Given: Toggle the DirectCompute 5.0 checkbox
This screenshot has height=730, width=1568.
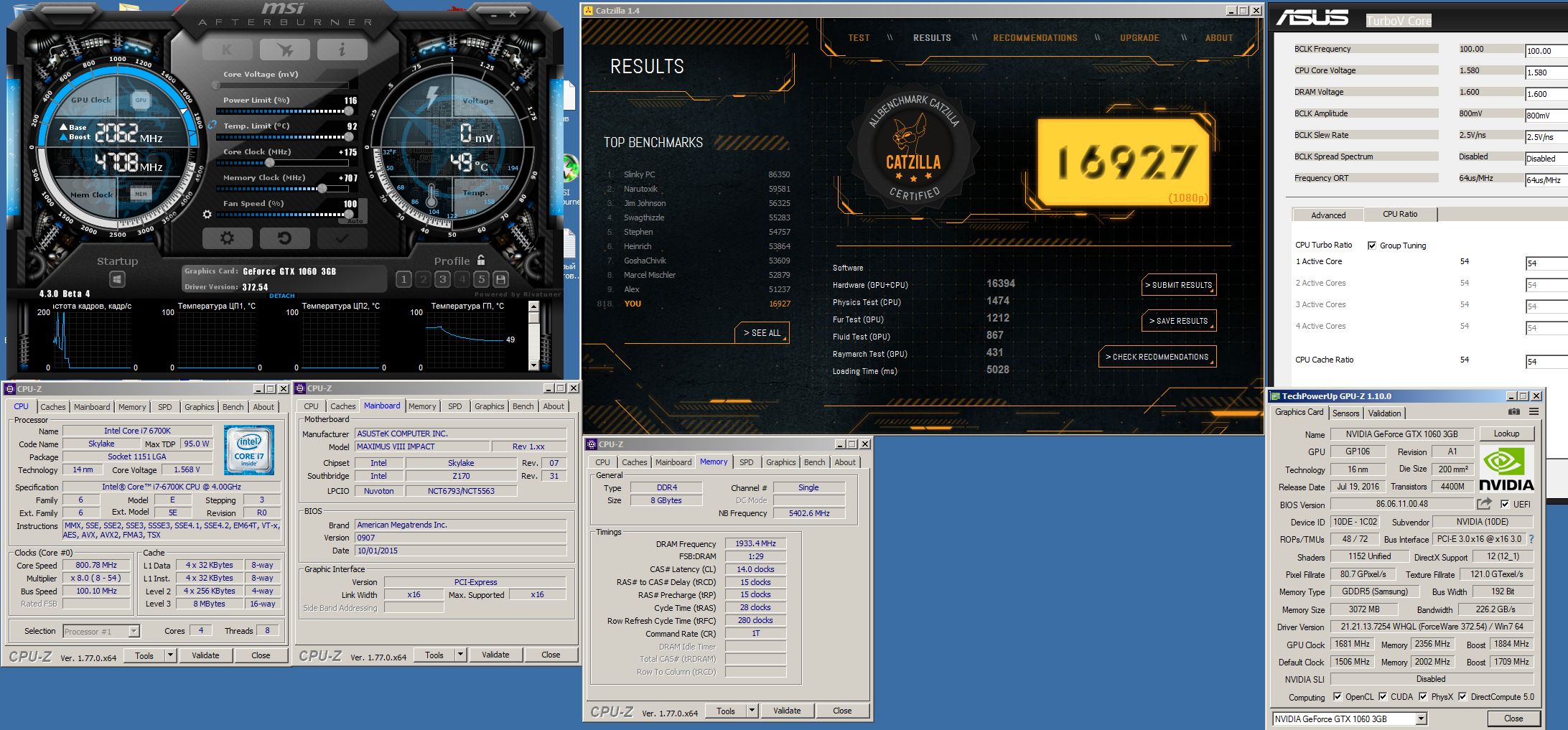Looking at the screenshot, I should [1462, 696].
